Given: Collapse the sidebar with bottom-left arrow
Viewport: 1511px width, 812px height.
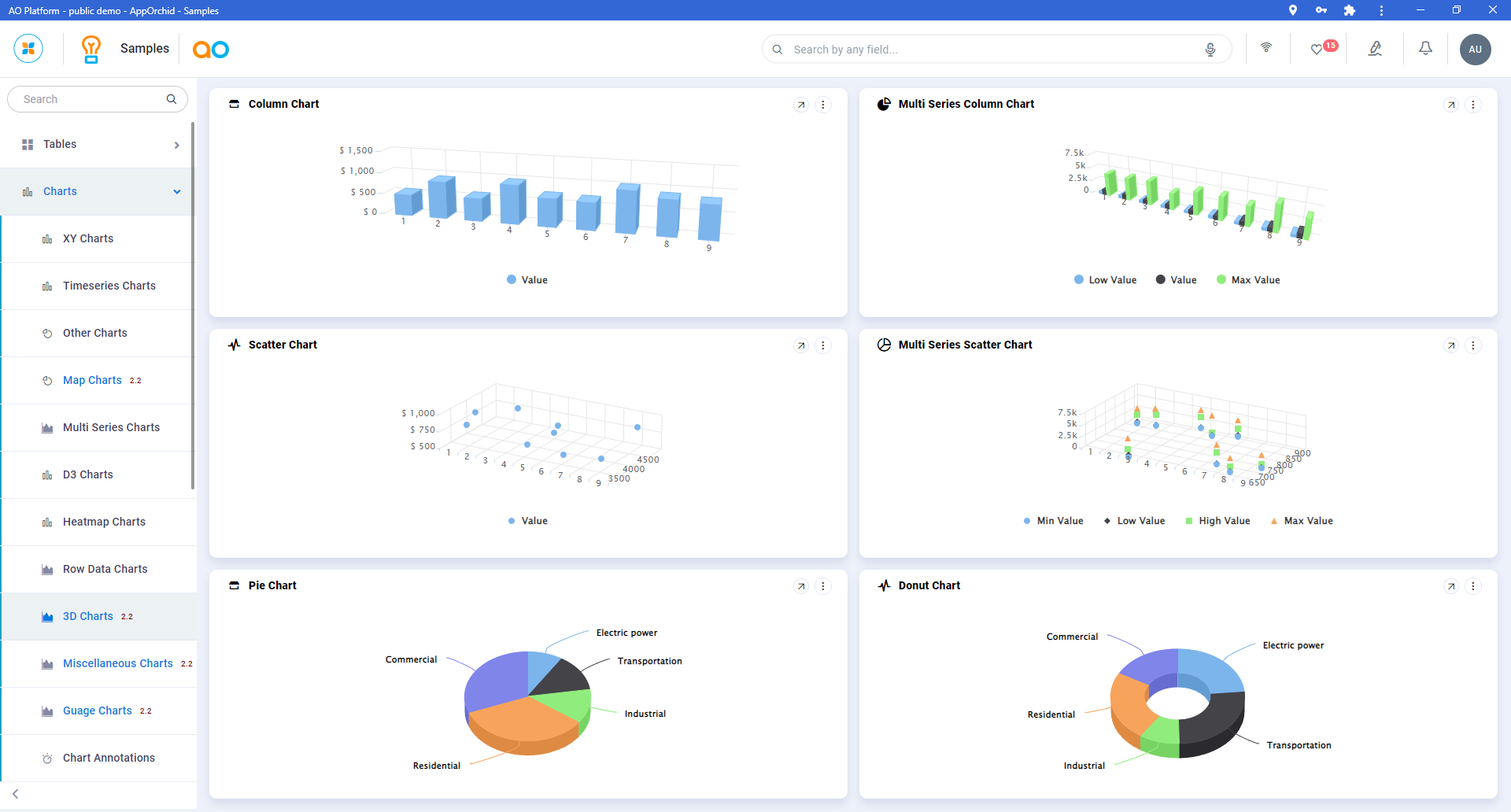Looking at the screenshot, I should [x=16, y=794].
